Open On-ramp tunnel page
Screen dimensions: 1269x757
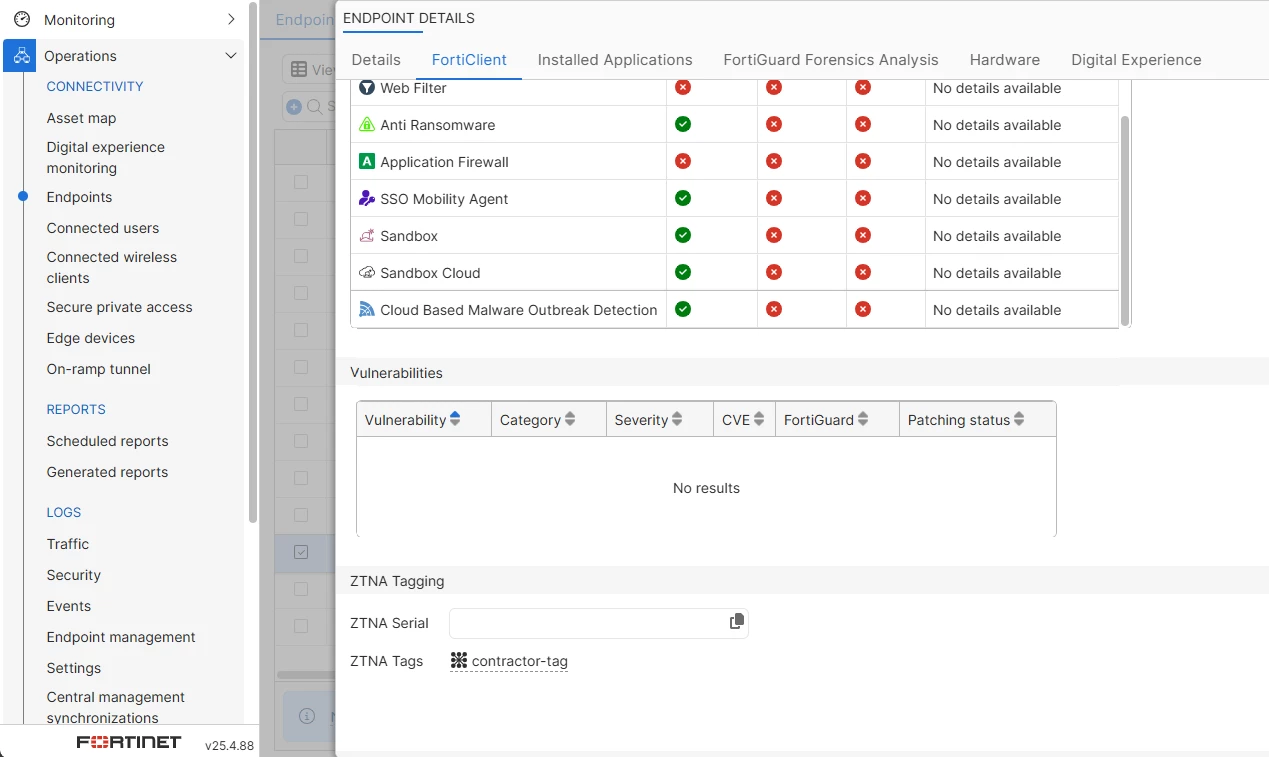98,369
